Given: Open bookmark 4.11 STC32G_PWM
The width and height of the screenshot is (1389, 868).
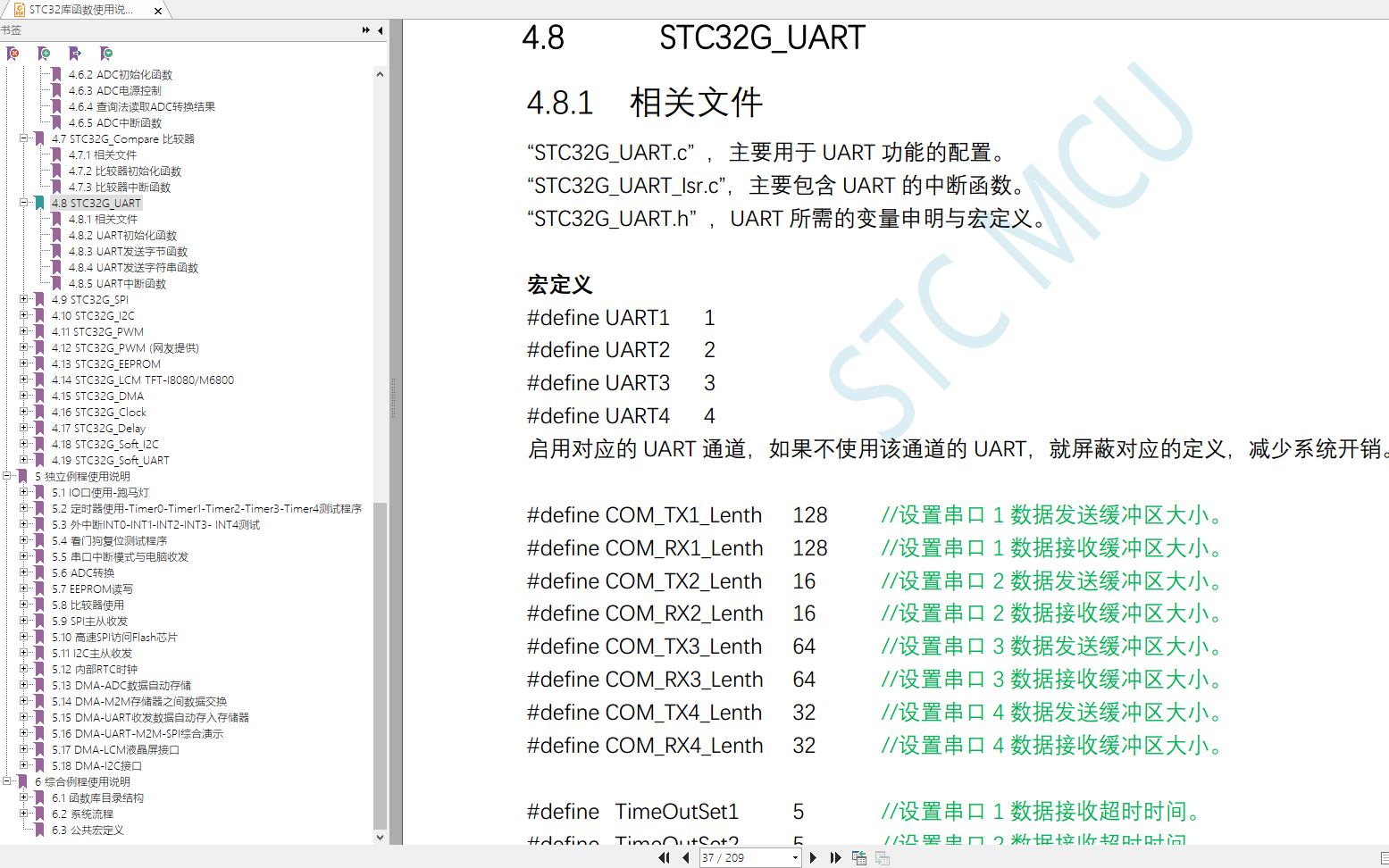Looking at the screenshot, I should point(97,332).
